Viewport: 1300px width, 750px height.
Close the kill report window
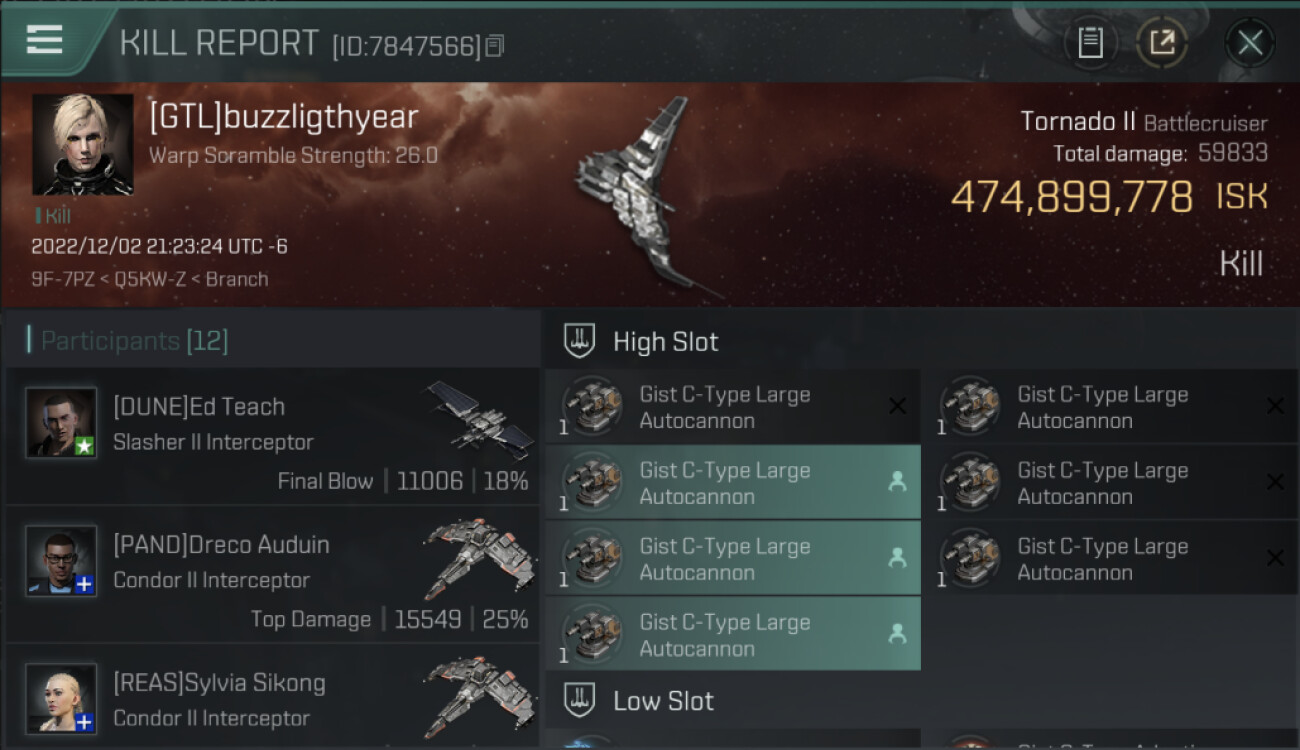coord(1249,43)
